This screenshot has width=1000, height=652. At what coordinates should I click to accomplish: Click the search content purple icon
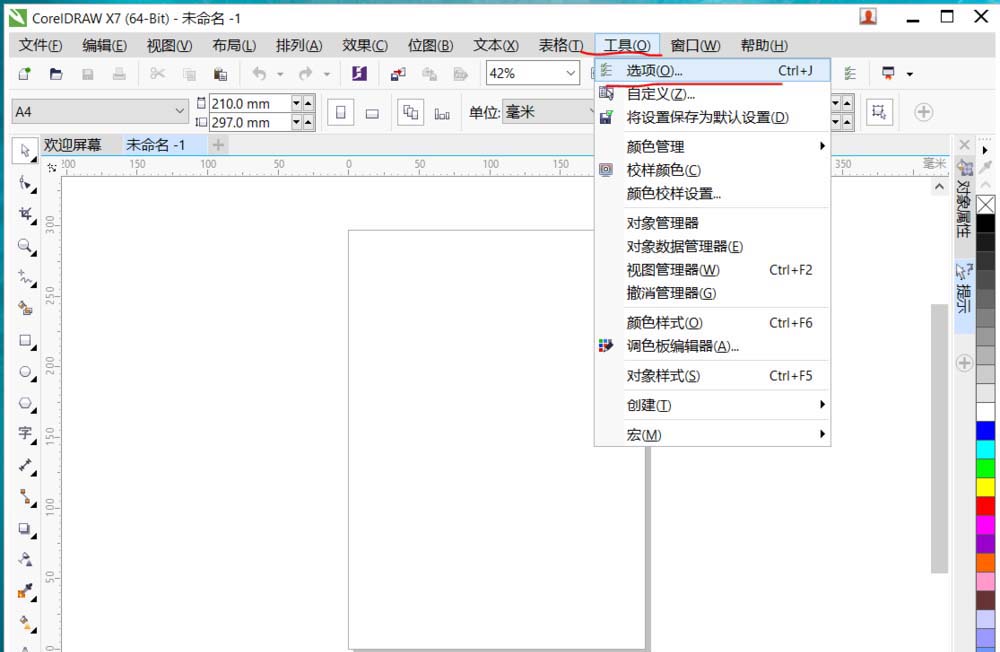point(360,73)
